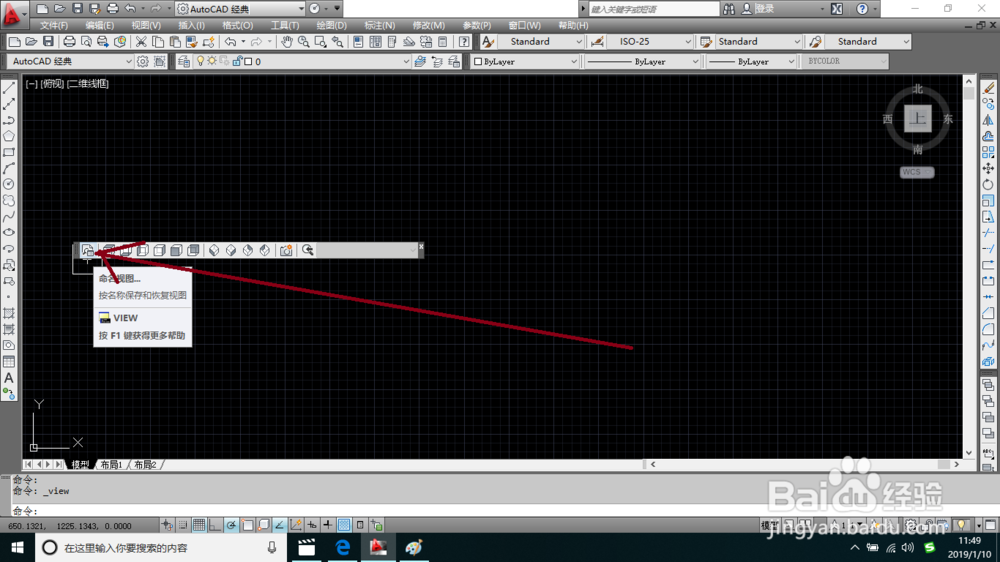The image size is (1000, 562).
Task: Toggle Snap Mode in status bar
Action: (x=183, y=525)
